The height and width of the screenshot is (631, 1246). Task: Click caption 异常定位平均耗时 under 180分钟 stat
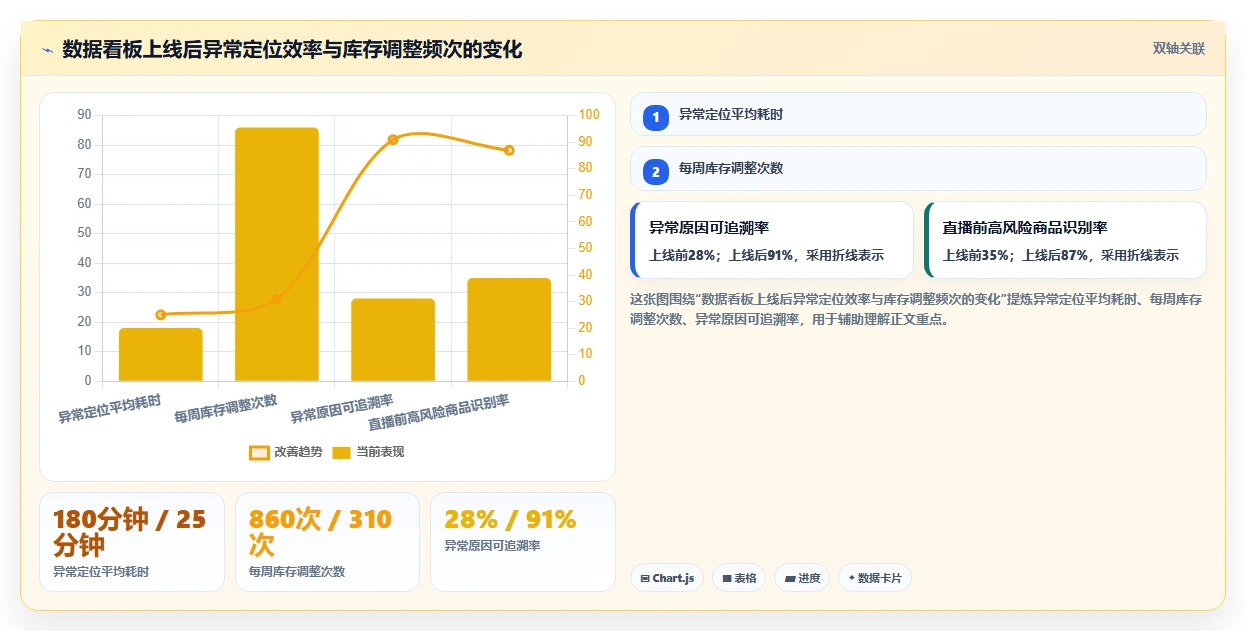pyautogui.click(x=101, y=572)
